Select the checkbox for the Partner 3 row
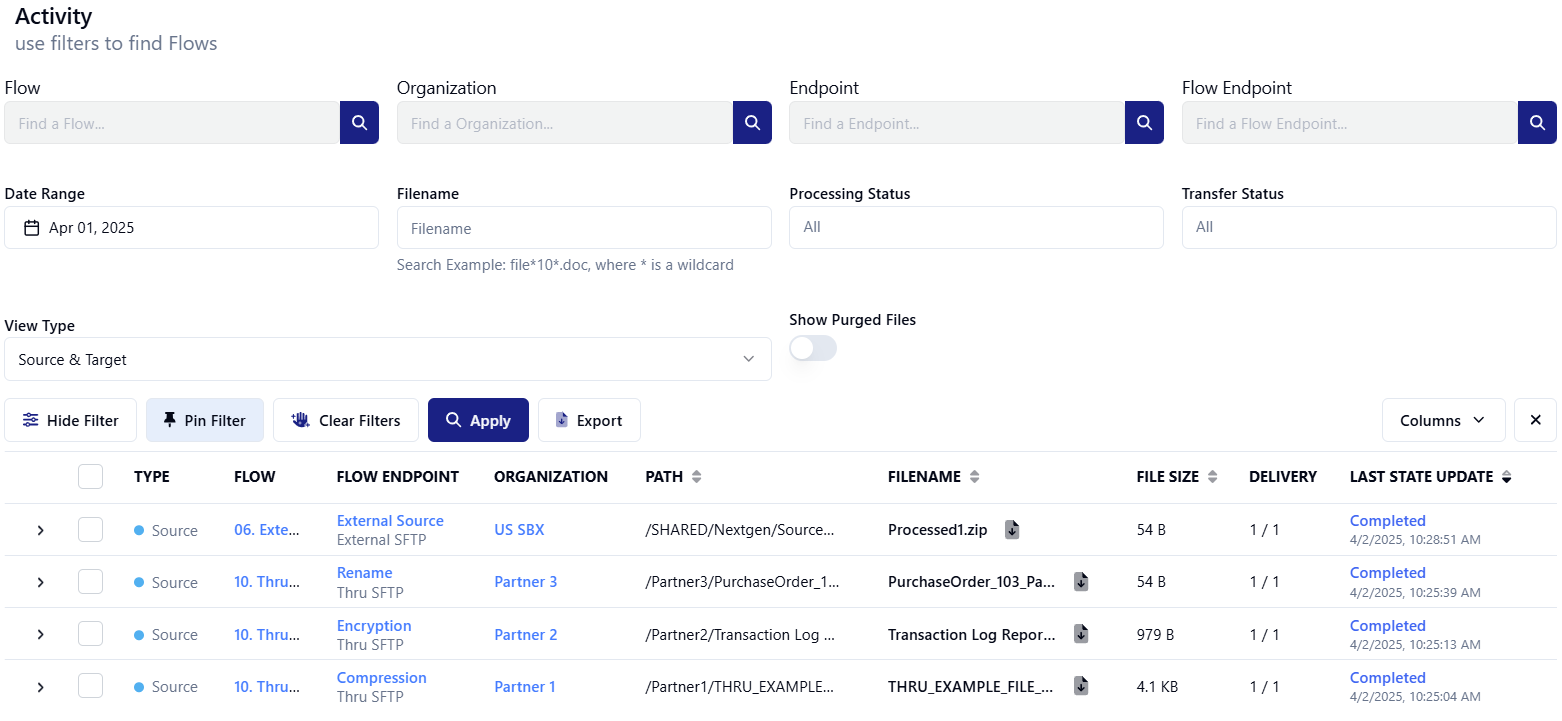The height and width of the screenshot is (721, 1562). (x=91, y=582)
